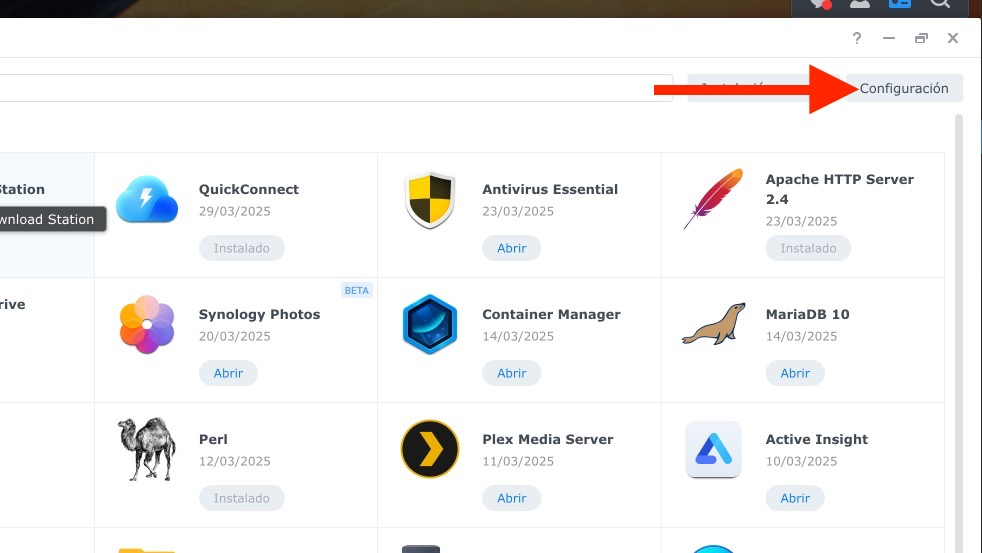
Task: Click Instalado under Apache HTTP Server 2.4
Action: tap(809, 248)
